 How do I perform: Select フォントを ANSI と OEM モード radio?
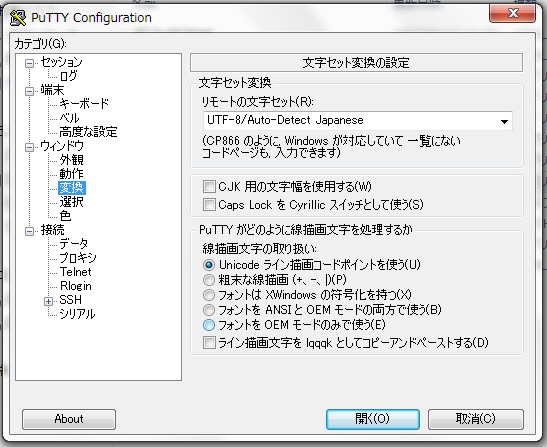coord(209,310)
